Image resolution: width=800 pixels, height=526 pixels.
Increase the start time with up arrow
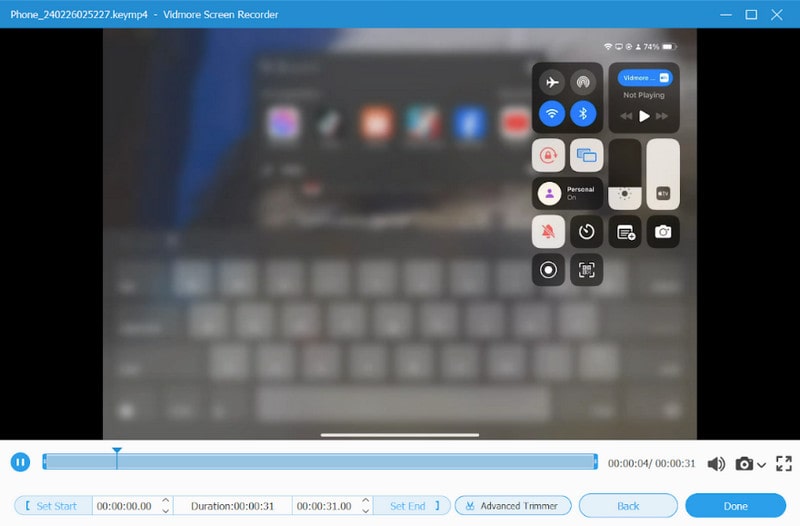click(x=166, y=501)
